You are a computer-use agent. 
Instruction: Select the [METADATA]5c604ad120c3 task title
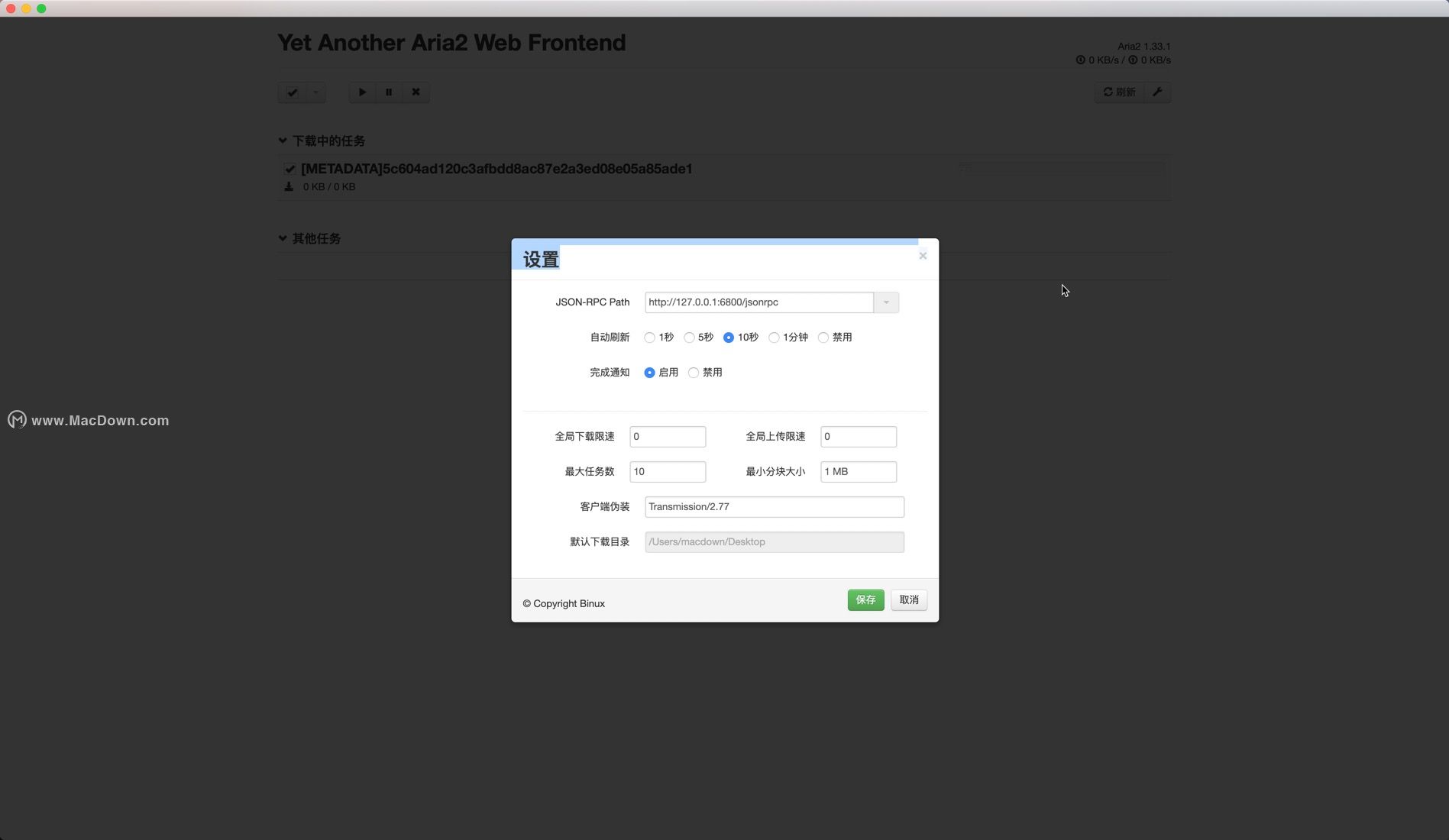click(x=496, y=169)
